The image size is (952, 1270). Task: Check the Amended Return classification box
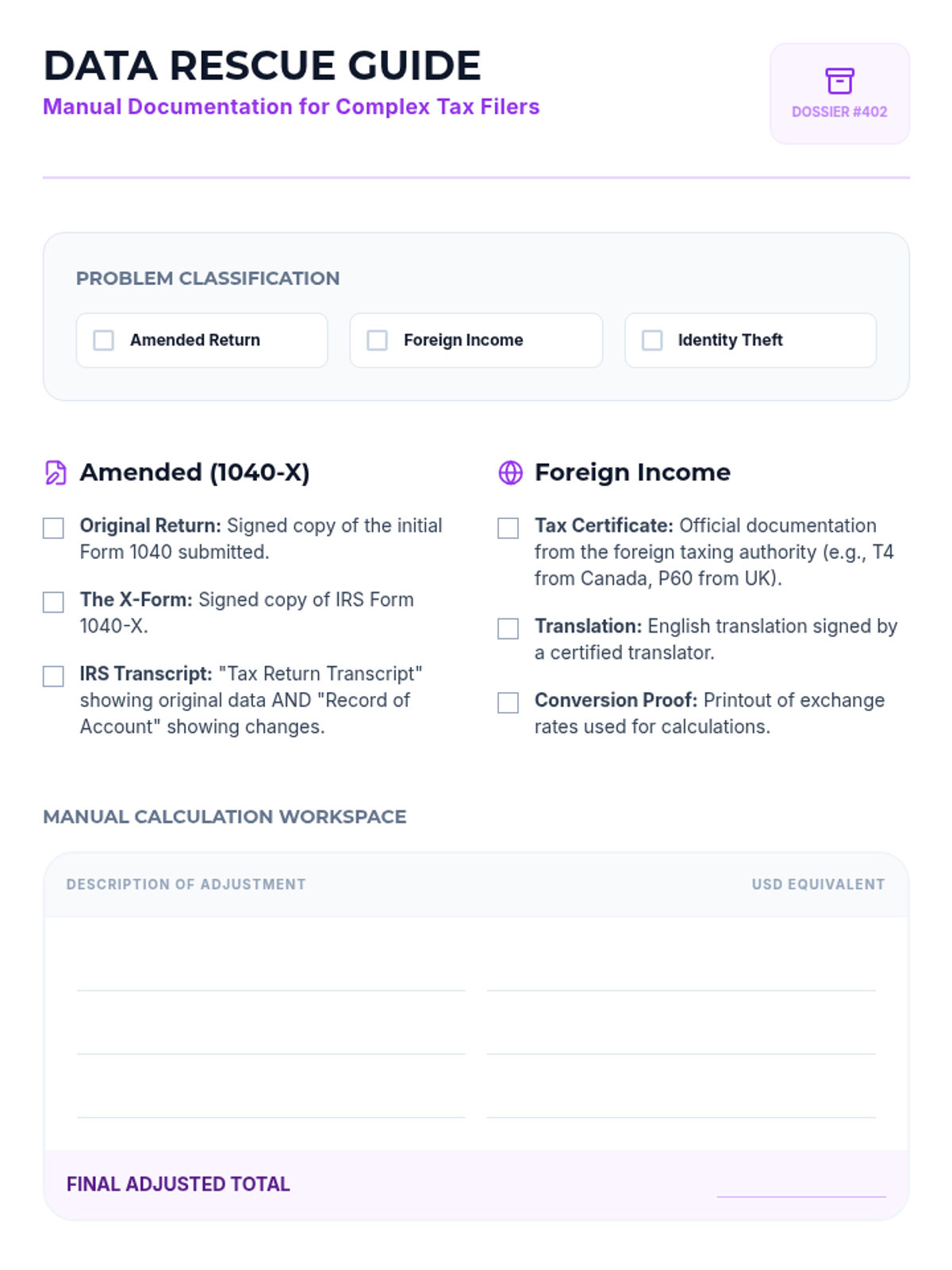104,341
